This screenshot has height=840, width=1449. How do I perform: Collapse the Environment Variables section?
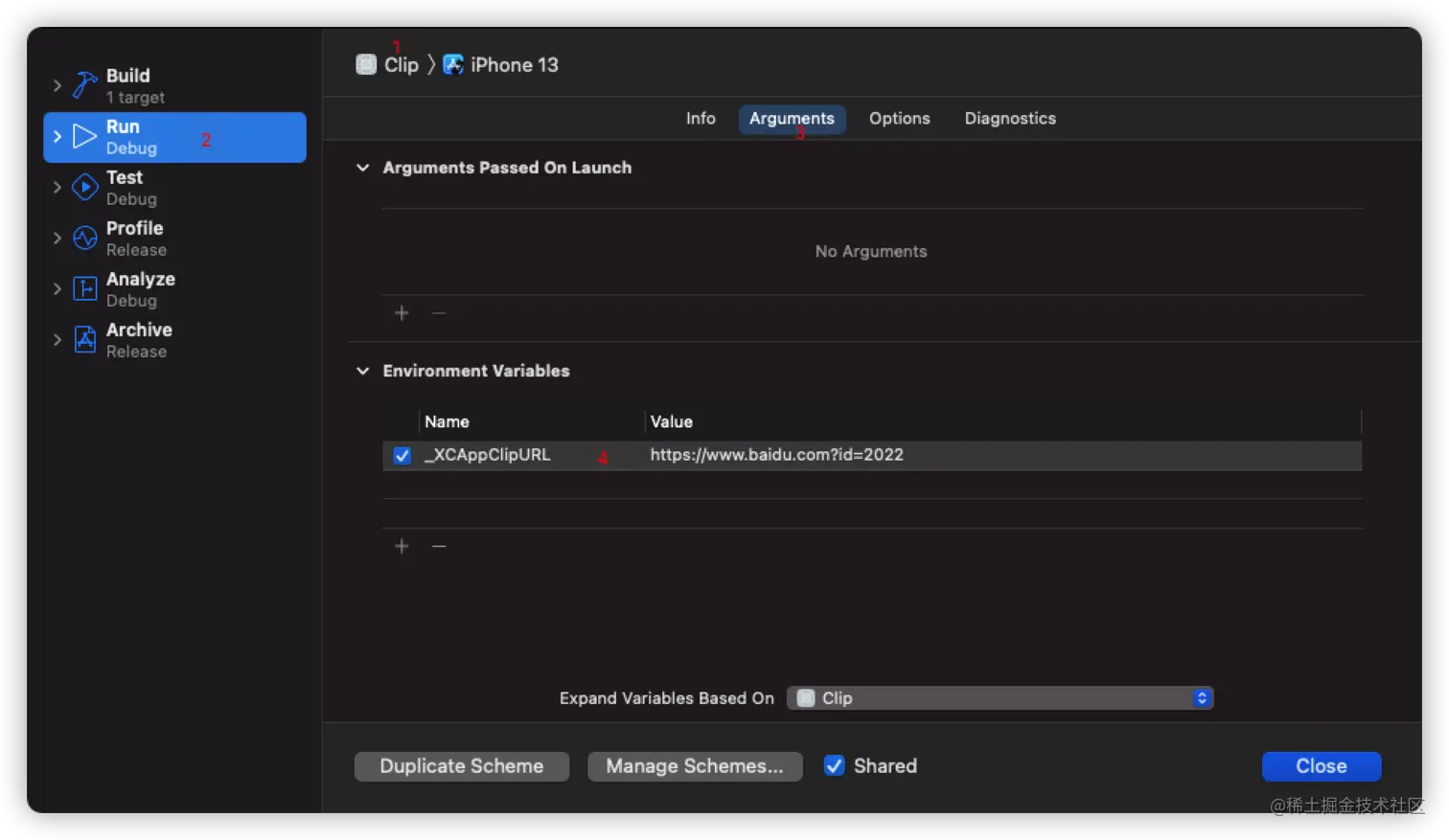click(363, 371)
